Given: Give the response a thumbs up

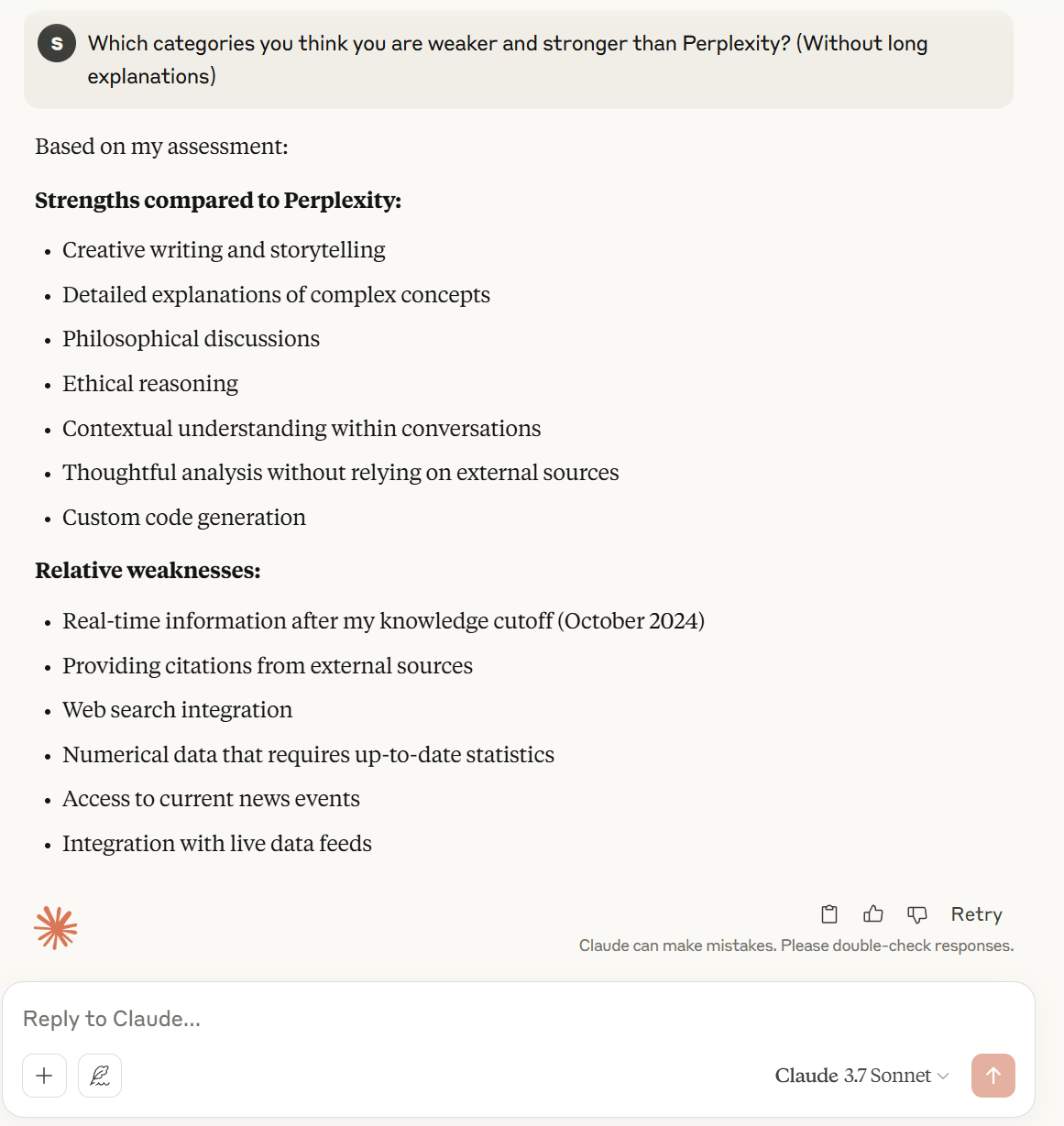Looking at the screenshot, I should [x=873, y=914].
